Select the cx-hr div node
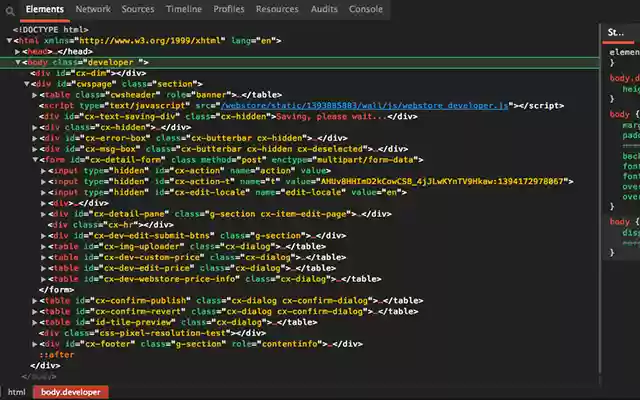Screen dimensions: 640x400 (111, 224)
